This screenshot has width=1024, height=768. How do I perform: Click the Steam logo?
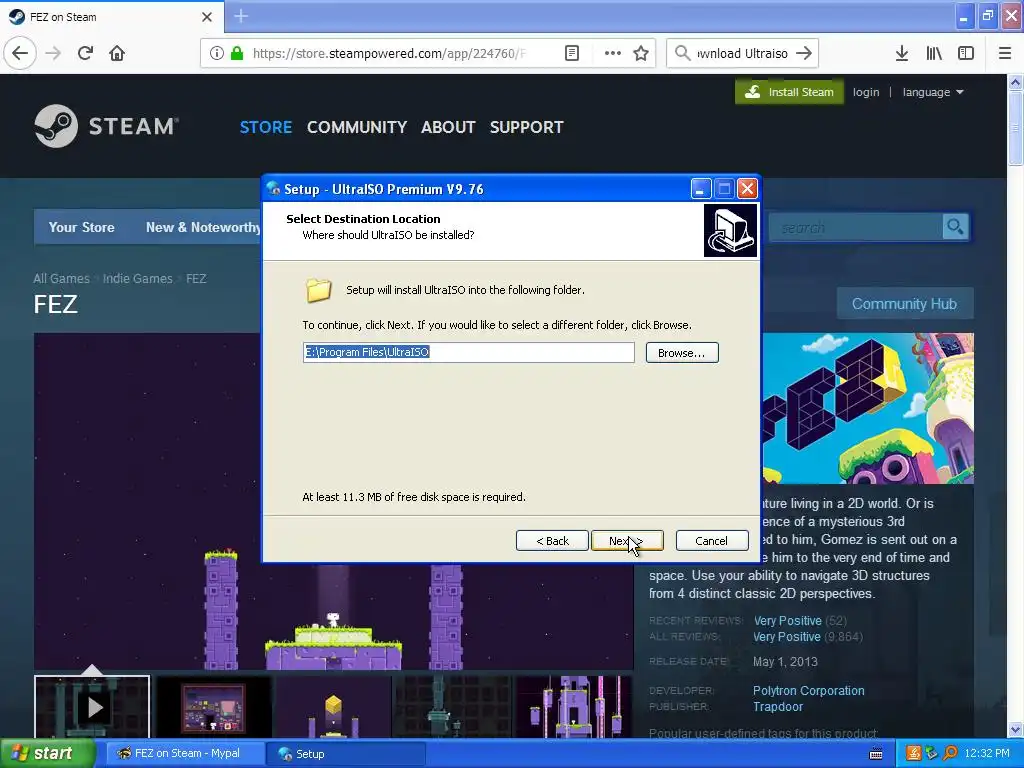coord(106,126)
